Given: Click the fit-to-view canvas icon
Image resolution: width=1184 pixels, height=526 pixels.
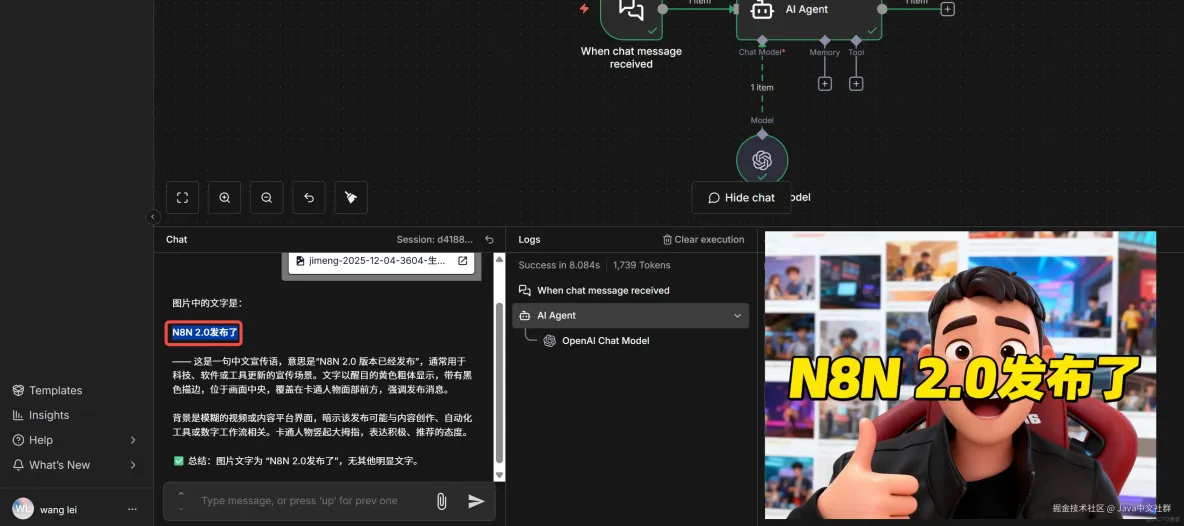Looking at the screenshot, I should tap(182, 198).
